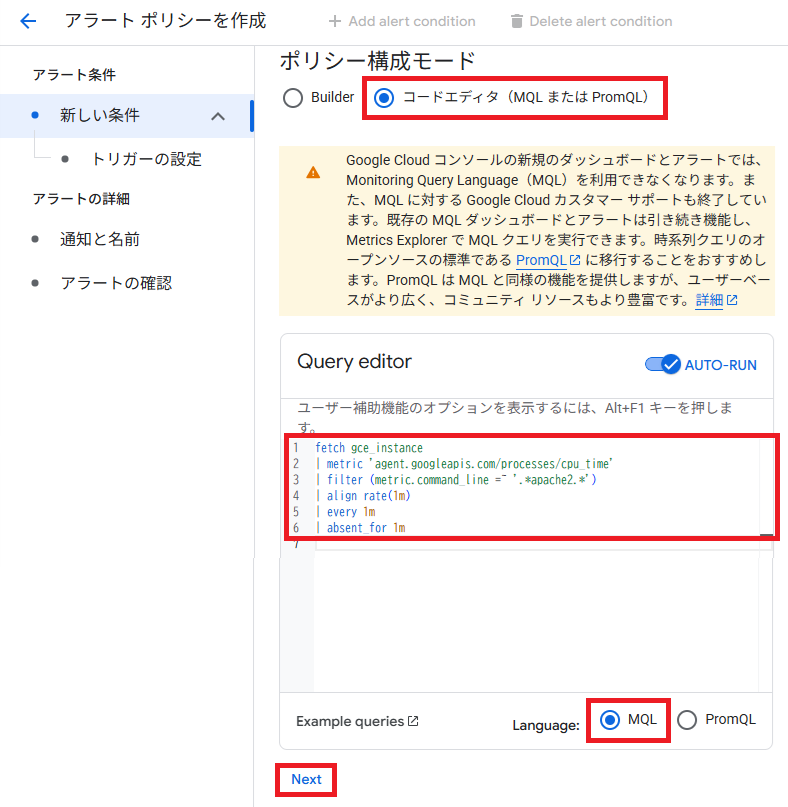Go to 通知と名前 step

[100, 239]
